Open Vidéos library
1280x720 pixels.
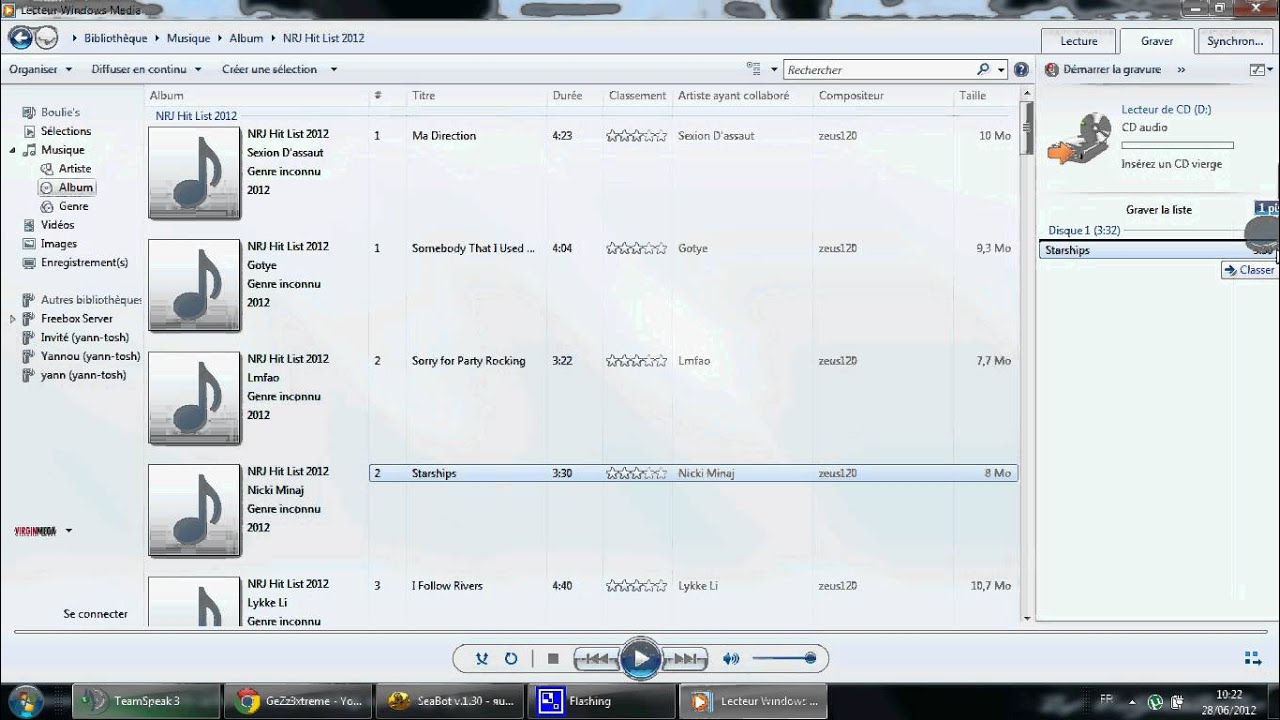[x=57, y=225]
